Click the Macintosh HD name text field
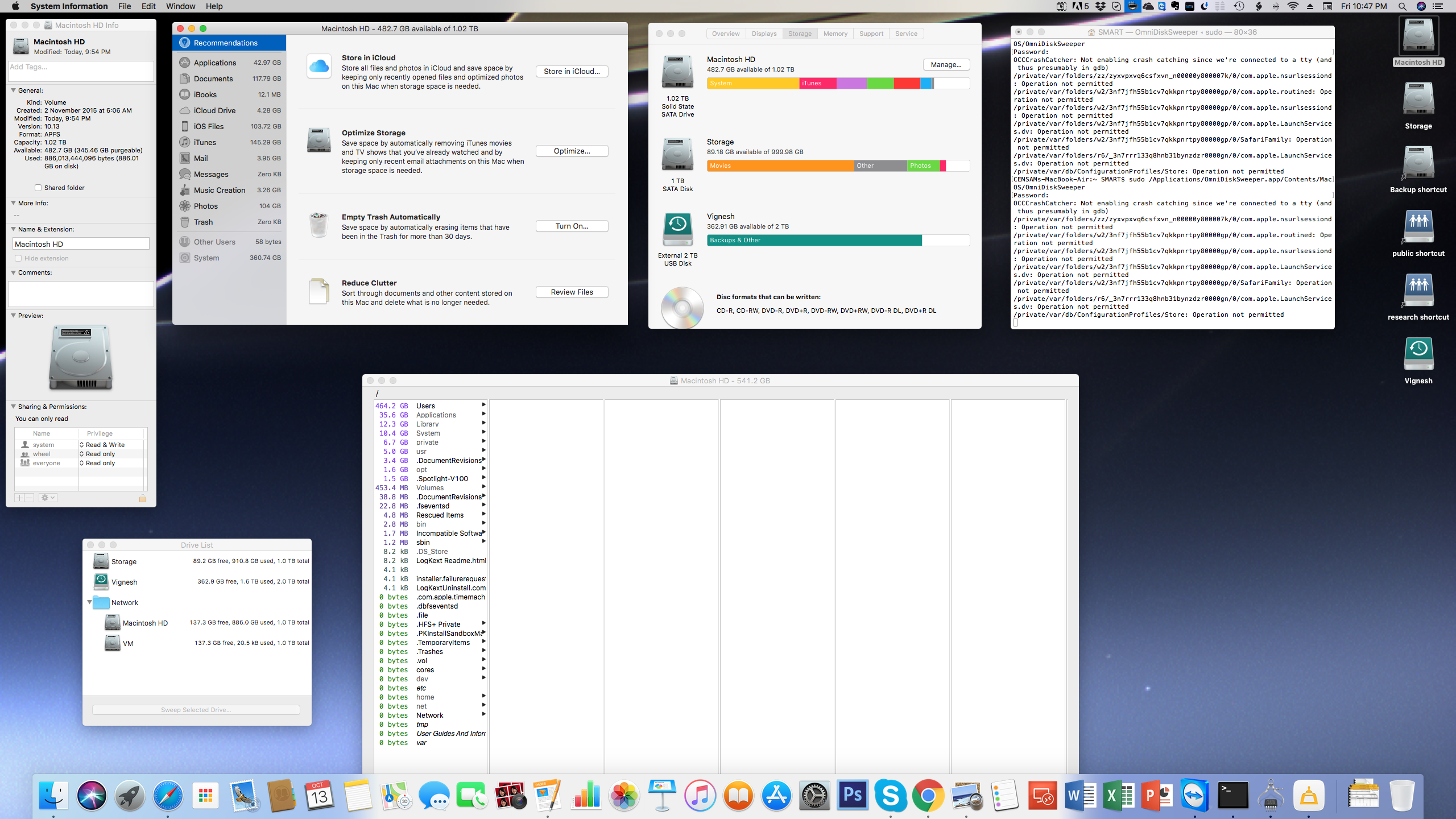Screen dimensions: 1456x819 tap(81, 244)
